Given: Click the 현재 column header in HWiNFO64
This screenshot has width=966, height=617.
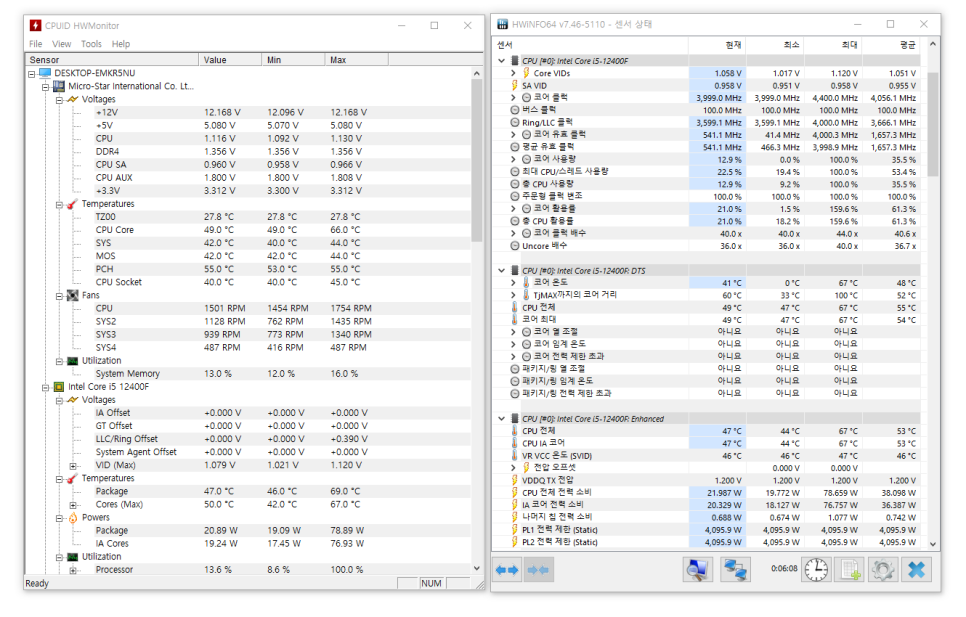Looking at the screenshot, I should pos(717,45).
